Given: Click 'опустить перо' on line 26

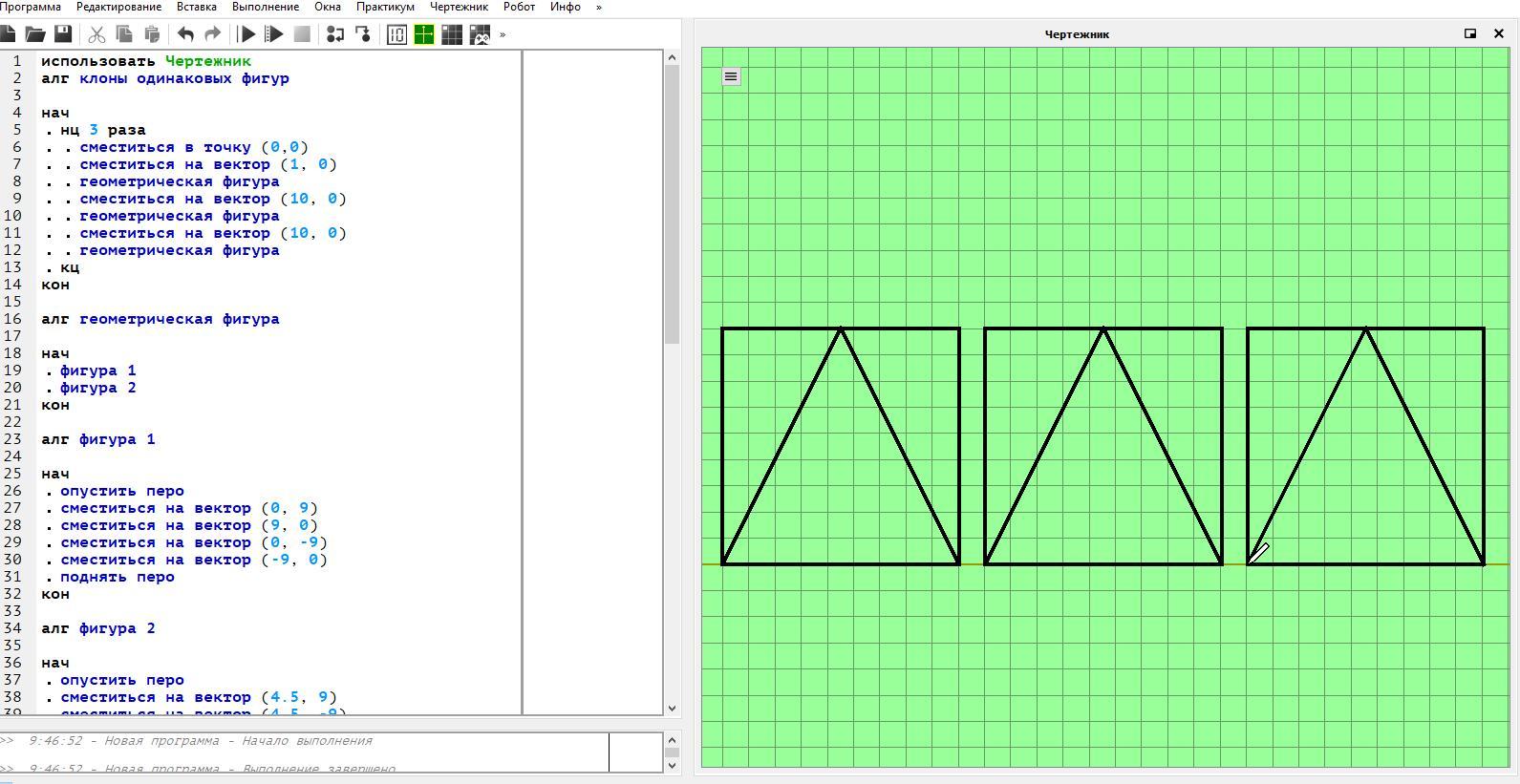Looking at the screenshot, I should (x=122, y=491).
